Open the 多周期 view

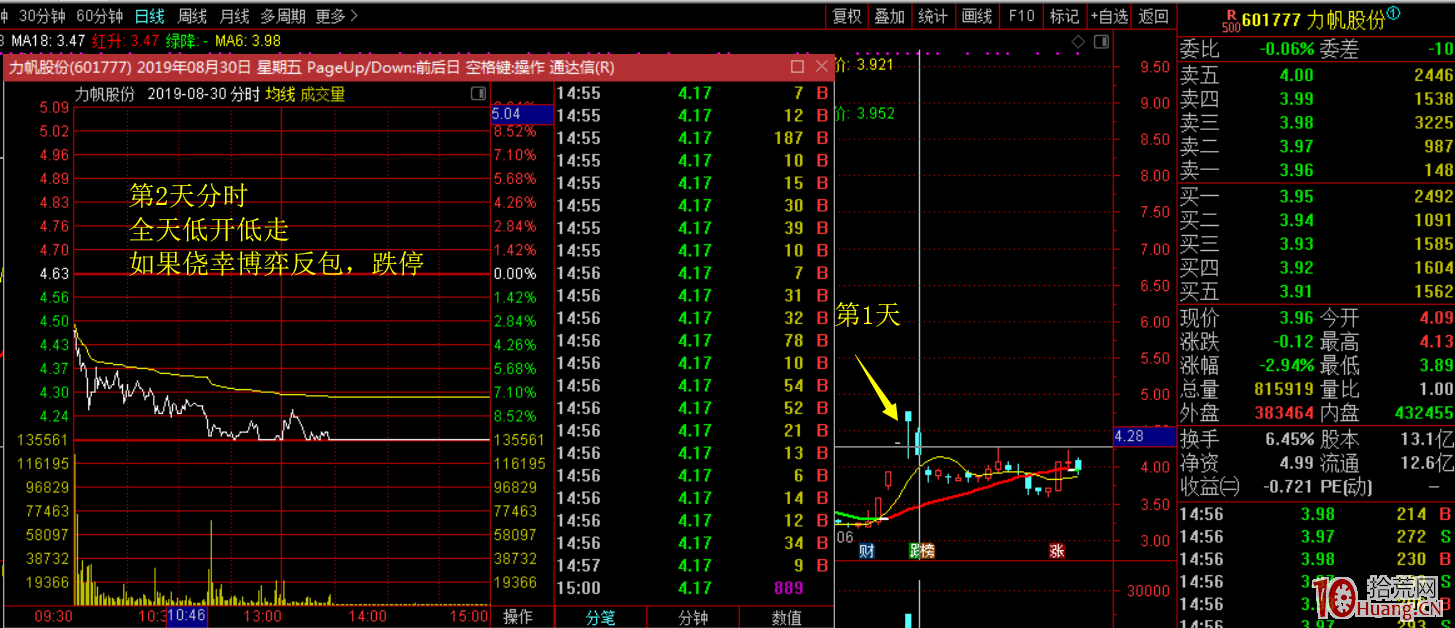[x=283, y=16]
